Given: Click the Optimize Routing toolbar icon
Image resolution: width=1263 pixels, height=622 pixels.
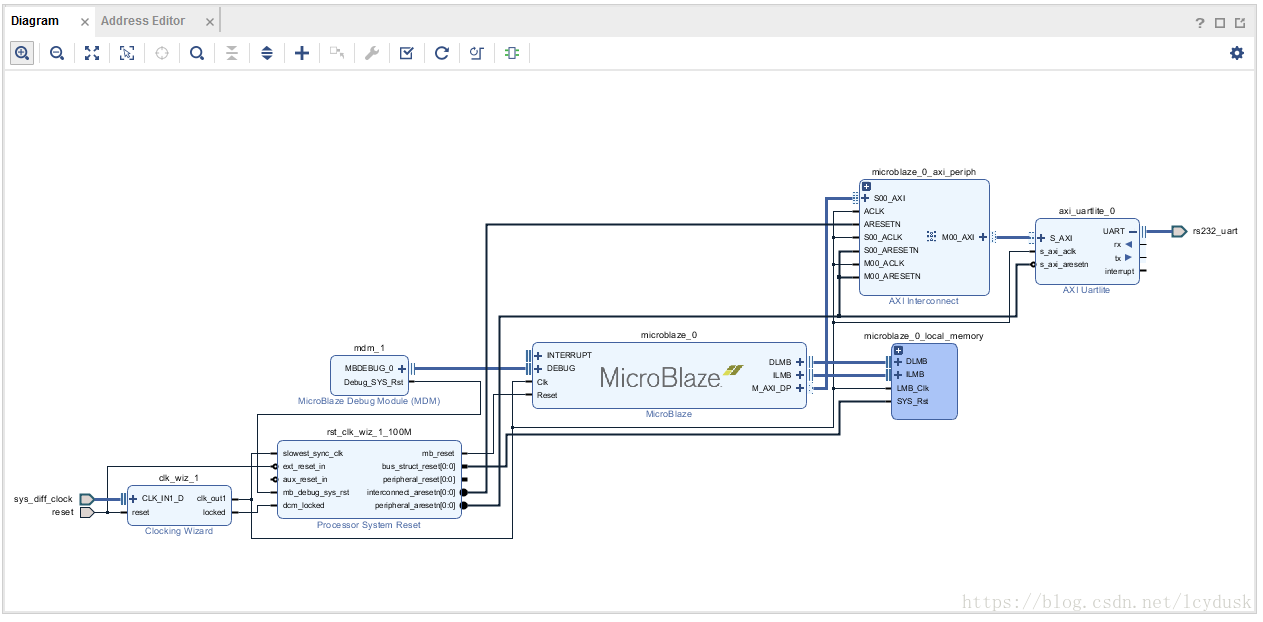Looking at the screenshot, I should pos(477,53).
